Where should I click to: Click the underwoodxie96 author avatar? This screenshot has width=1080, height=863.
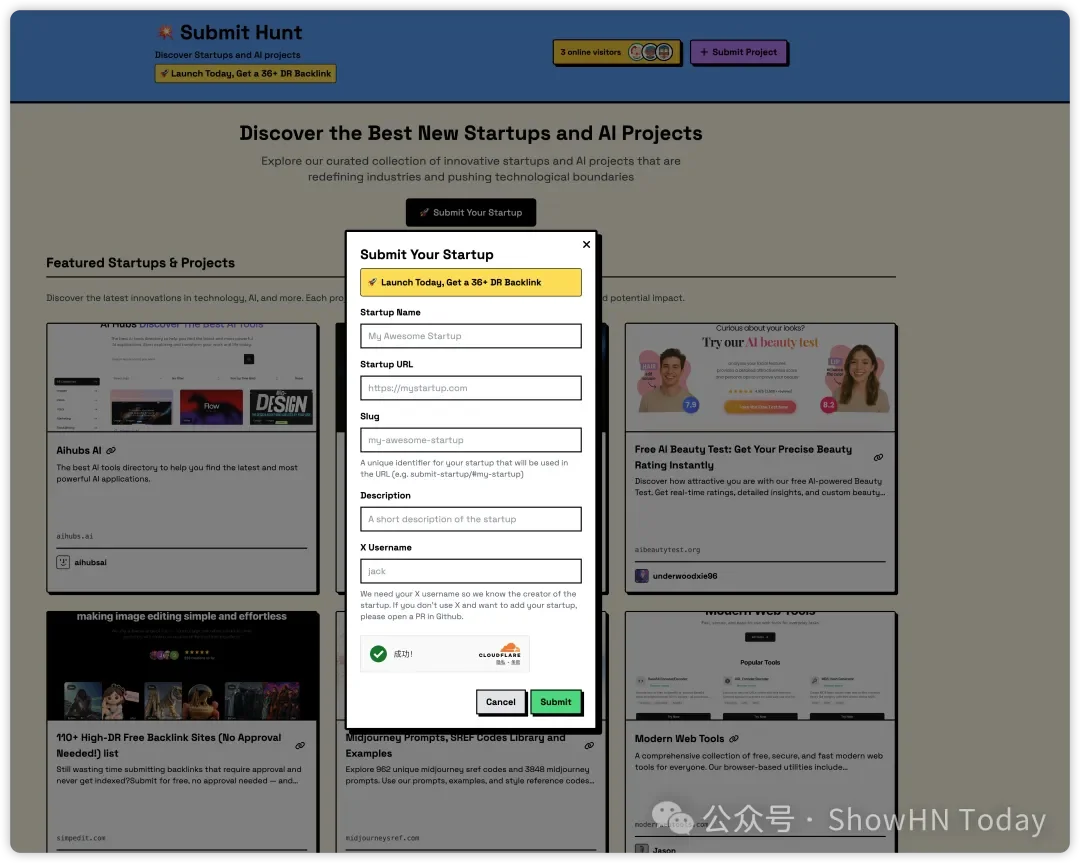tap(642, 576)
